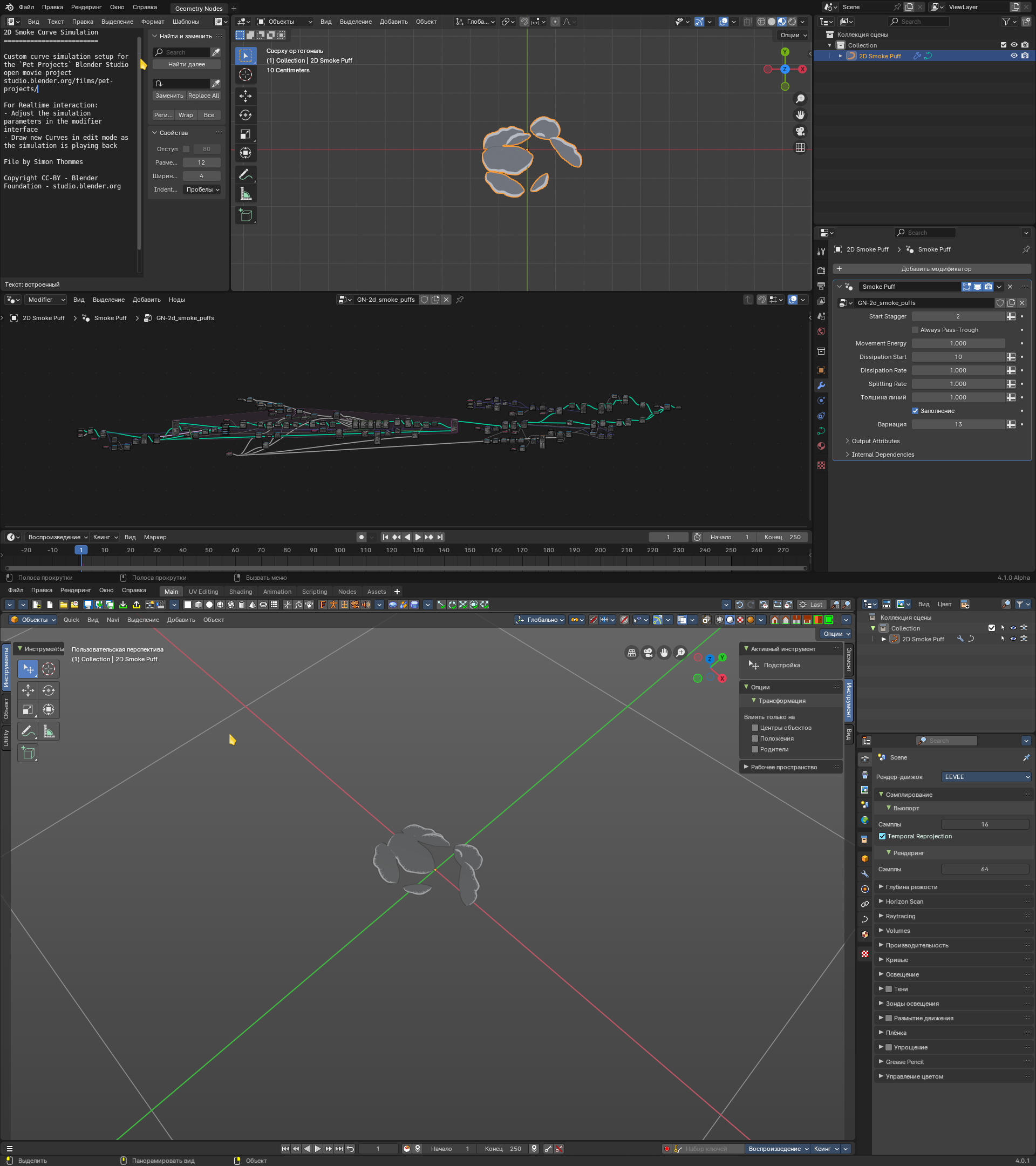Select Transform tool in lower viewport
This screenshot has height=1166, width=1036.
coord(49,710)
